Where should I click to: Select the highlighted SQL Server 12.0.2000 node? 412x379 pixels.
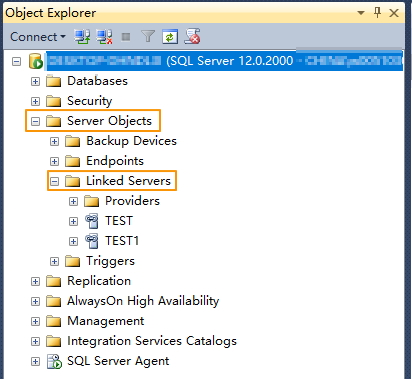point(224,61)
